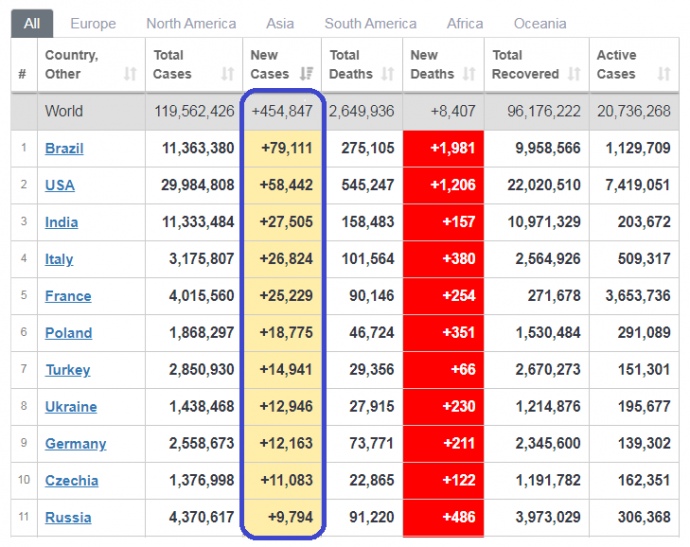Screen dimensions: 690x547
Task: Open the North America tab
Action: click(x=191, y=23)
